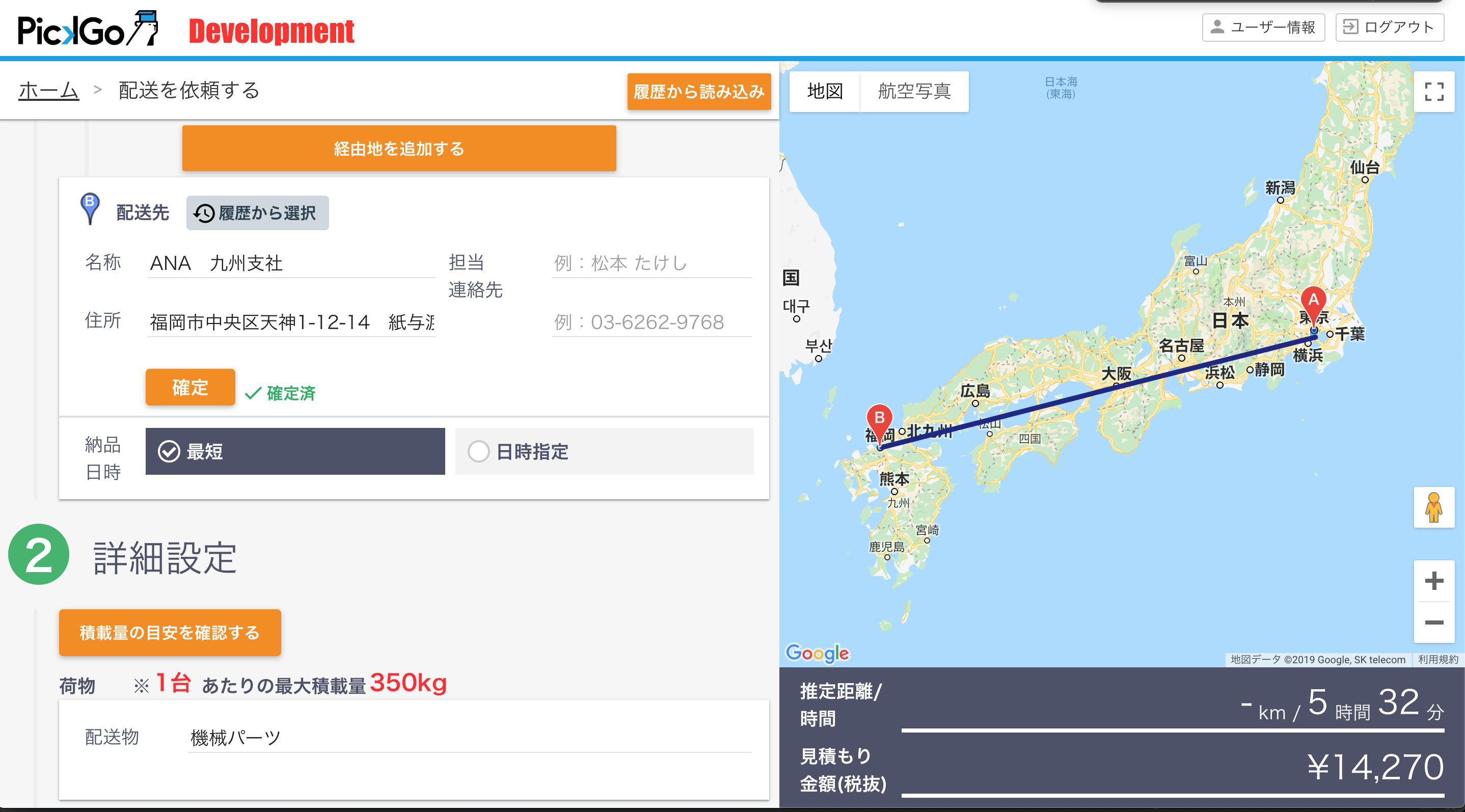
Task: Click the 詳細設定 section heading
Action: (165, 557)
